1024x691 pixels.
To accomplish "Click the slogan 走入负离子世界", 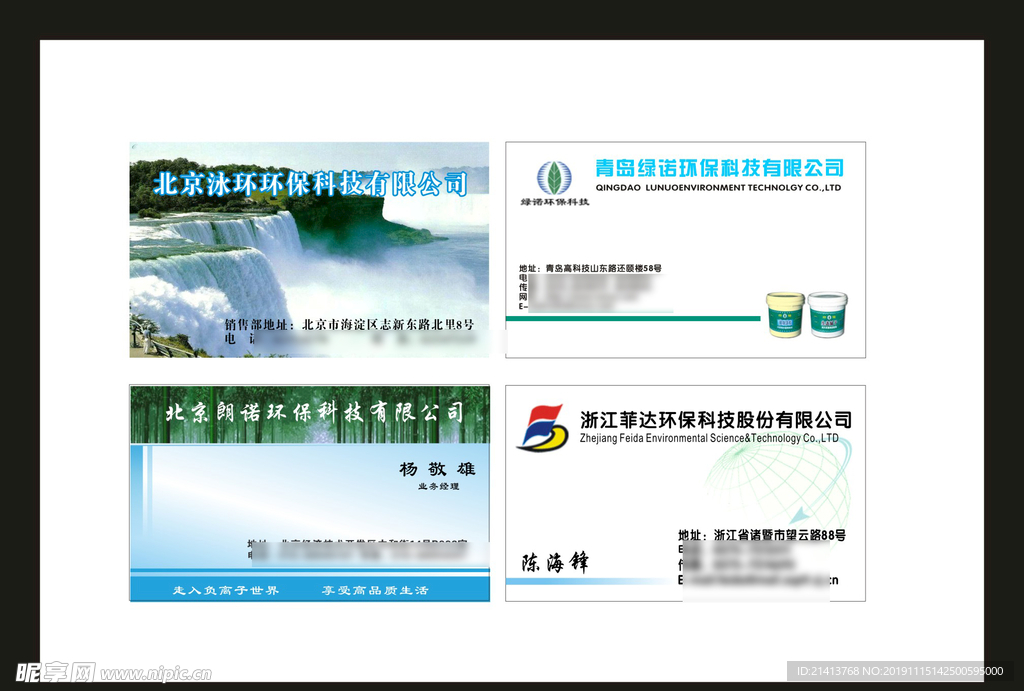I will coord(225,590).
